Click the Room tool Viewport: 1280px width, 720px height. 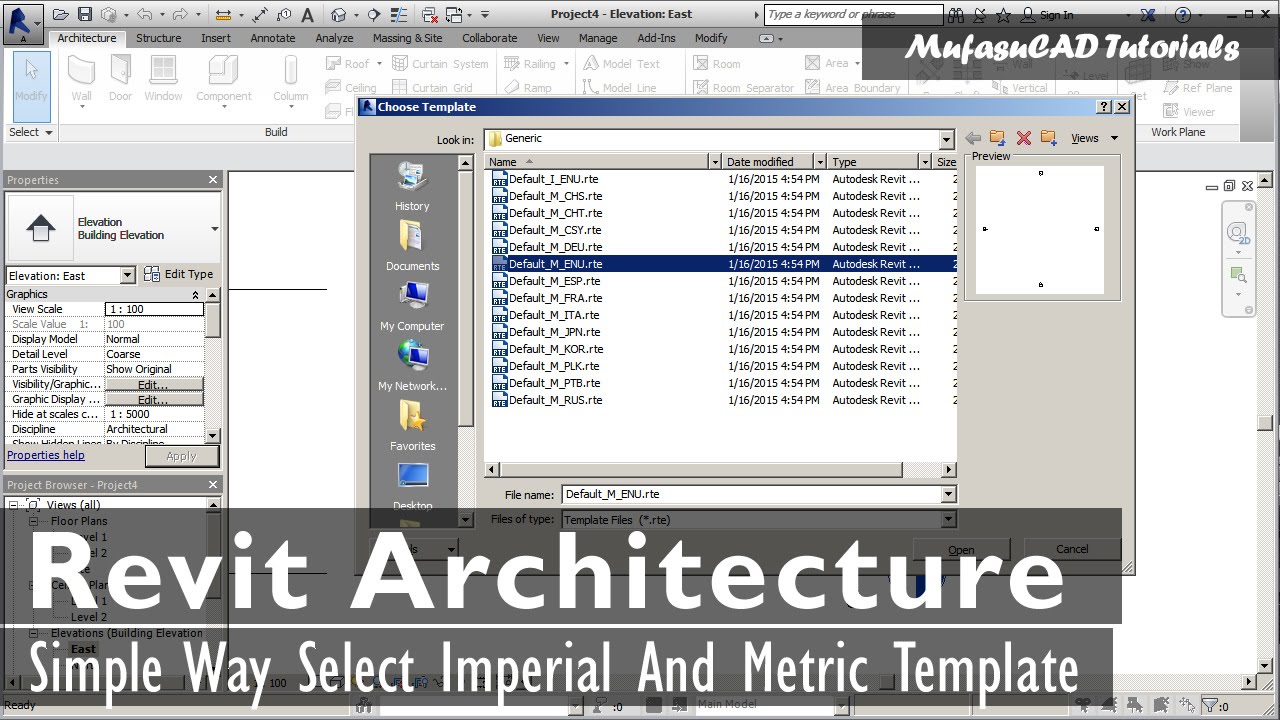pyautogui.click(x=716, y=63)
